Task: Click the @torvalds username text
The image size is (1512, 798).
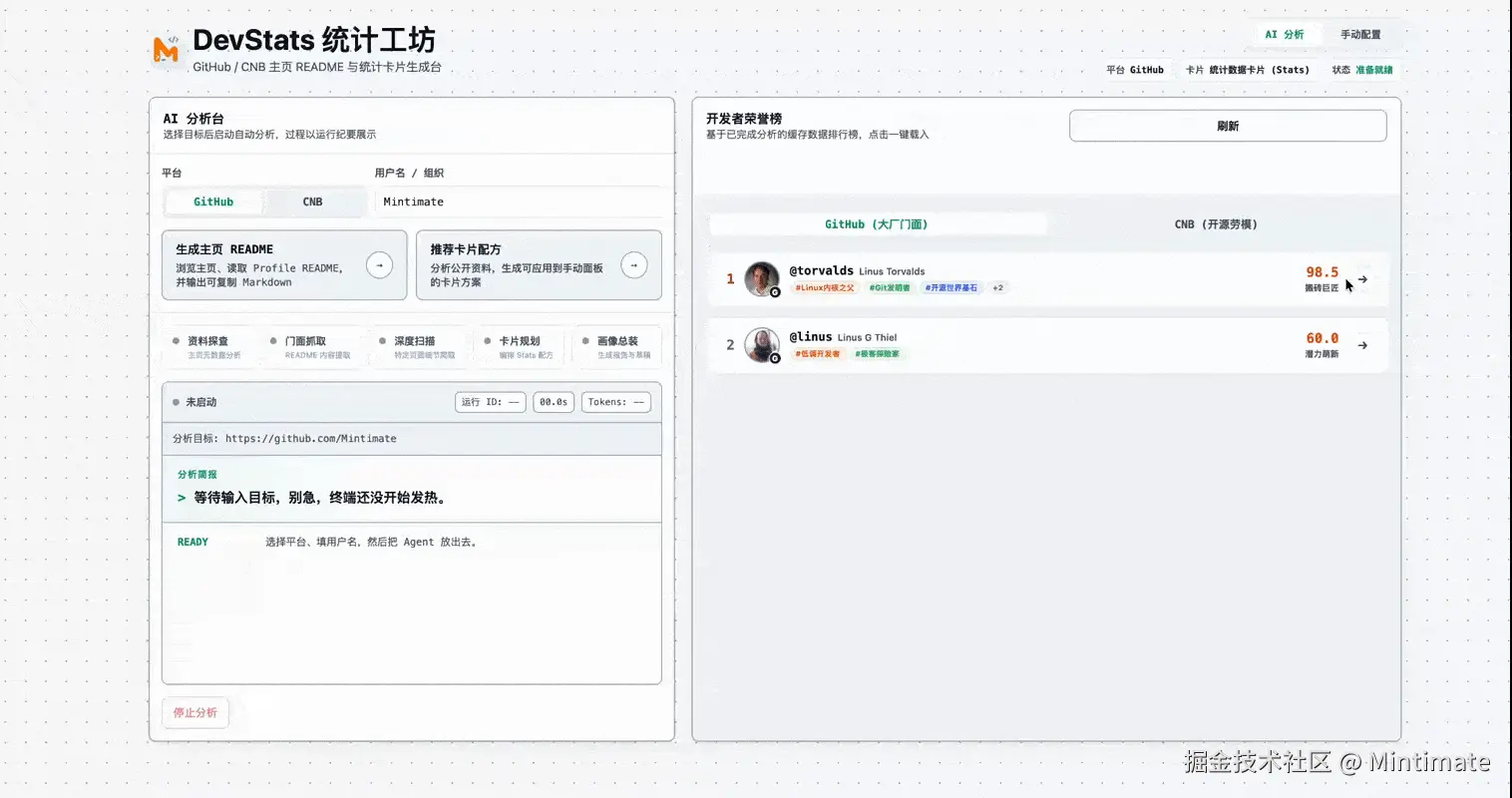Action: (822, 270)
